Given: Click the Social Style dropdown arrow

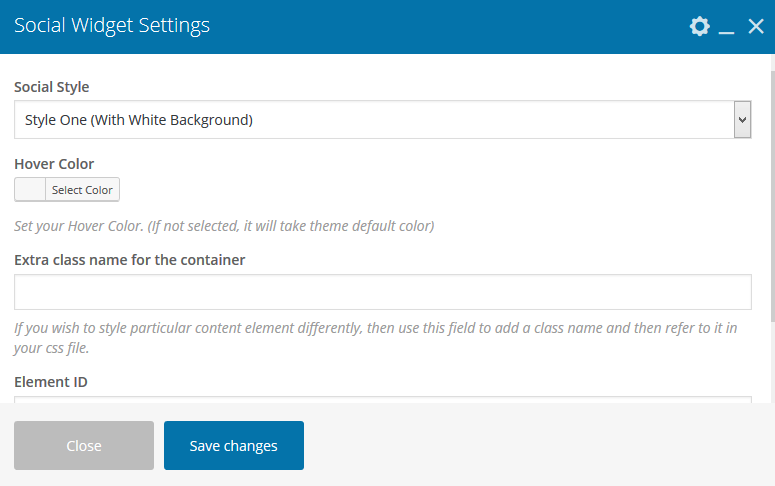Looking at the screenshot, I should point(742,120).
